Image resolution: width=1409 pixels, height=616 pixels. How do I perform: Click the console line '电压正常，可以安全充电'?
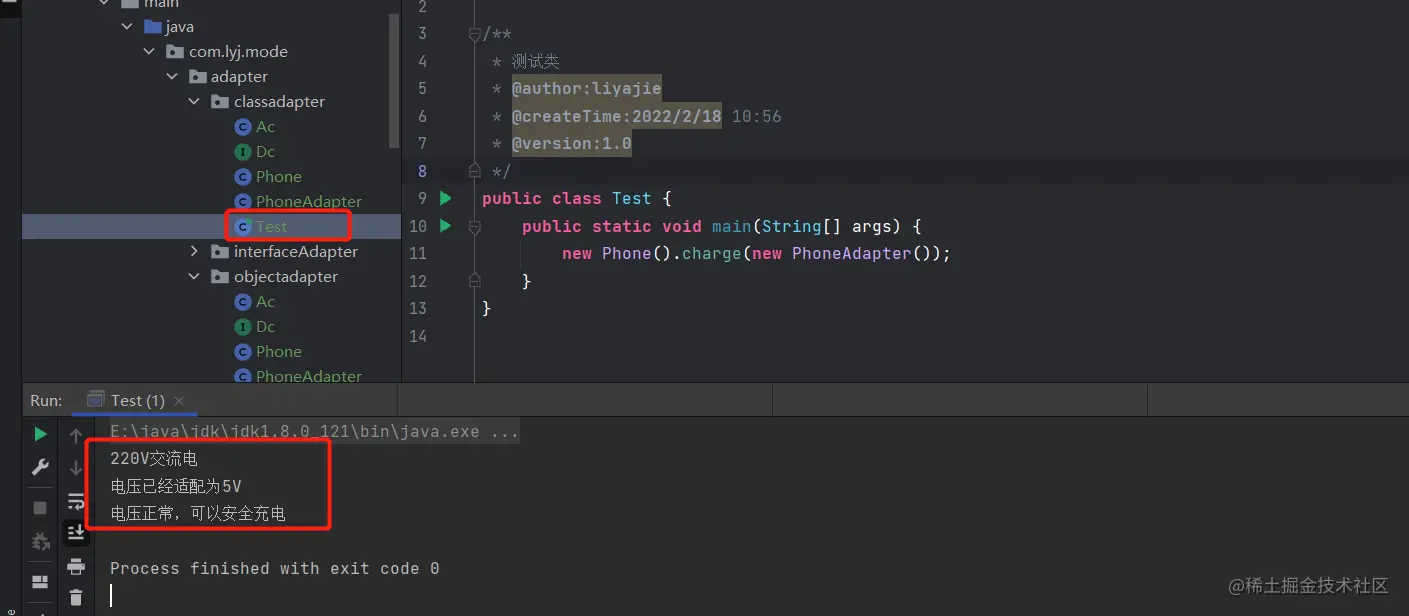(x=198, y=513)
